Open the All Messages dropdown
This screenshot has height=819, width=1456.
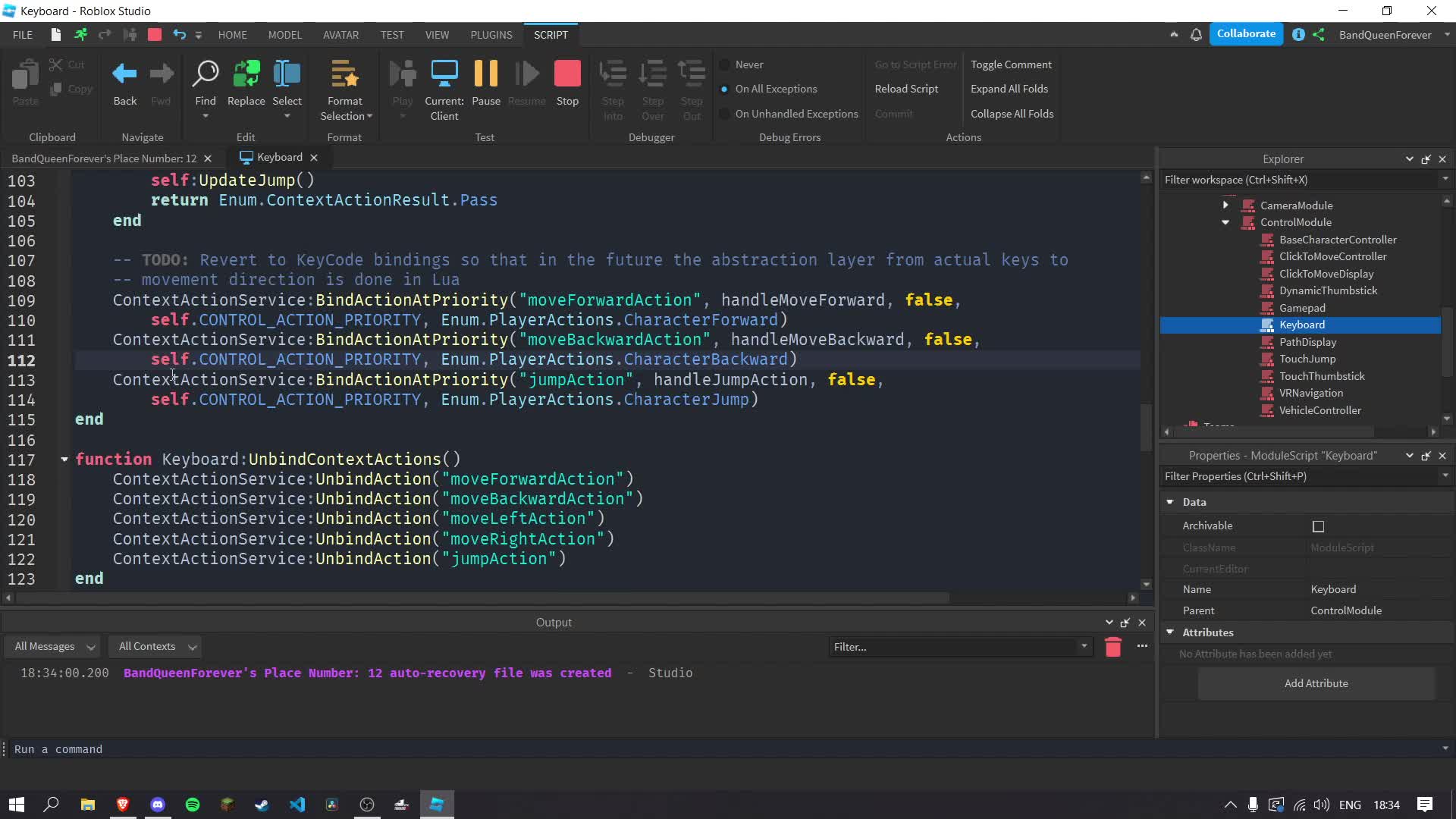tap(55, 647)
